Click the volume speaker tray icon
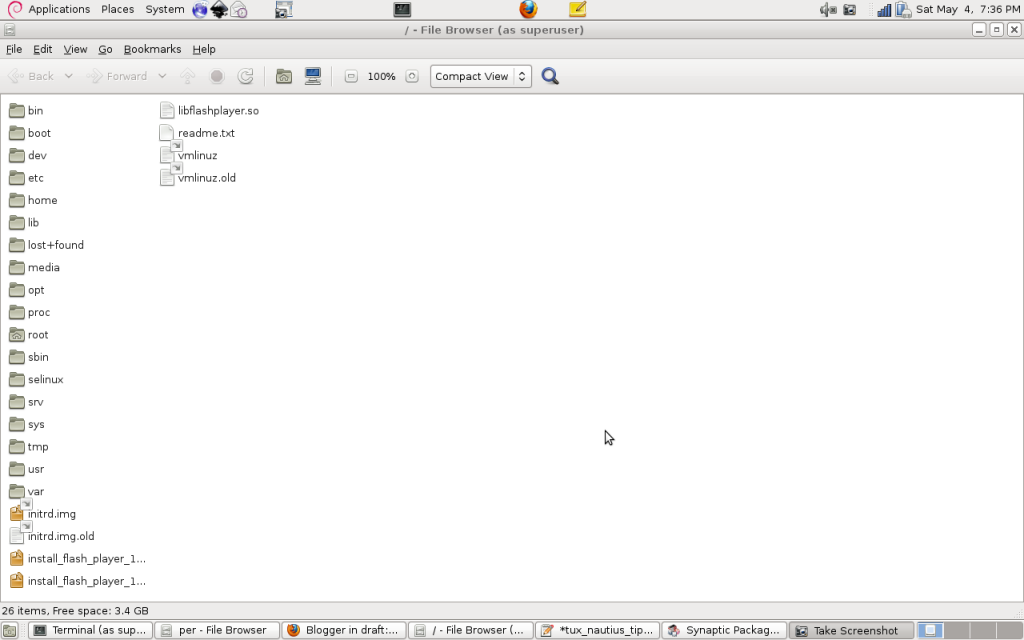Screen dimensions: 1024x640 (x=827, y=10)
